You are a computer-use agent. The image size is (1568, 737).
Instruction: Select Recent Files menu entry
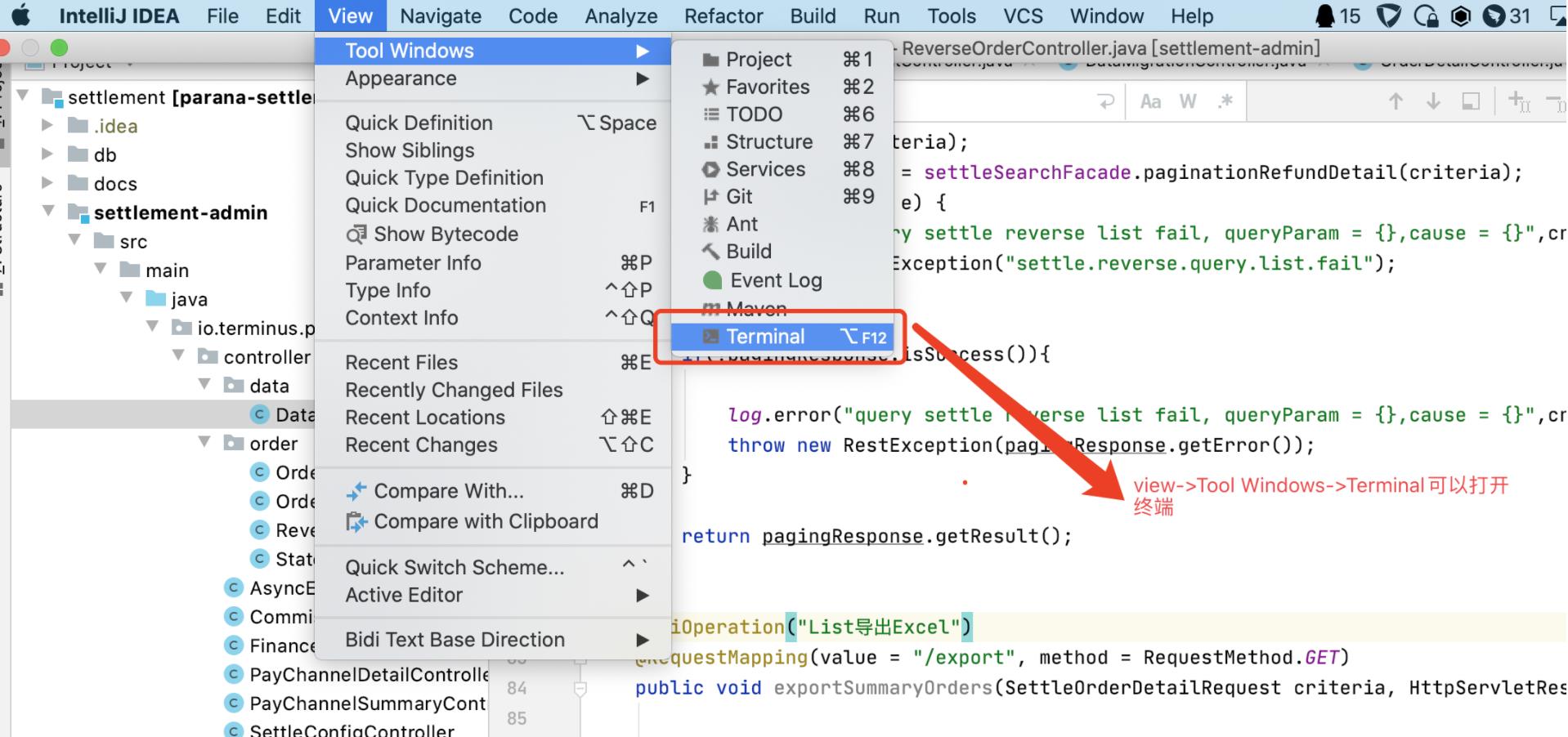[x=493, y=362]
